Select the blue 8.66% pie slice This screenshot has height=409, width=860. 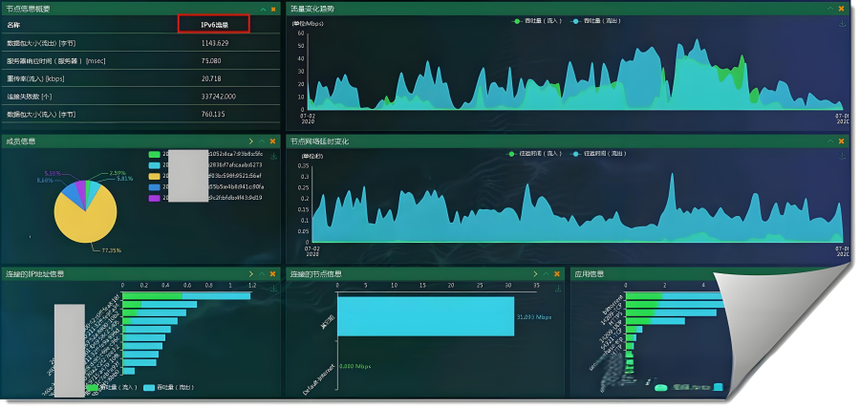(x=71, y=193)
